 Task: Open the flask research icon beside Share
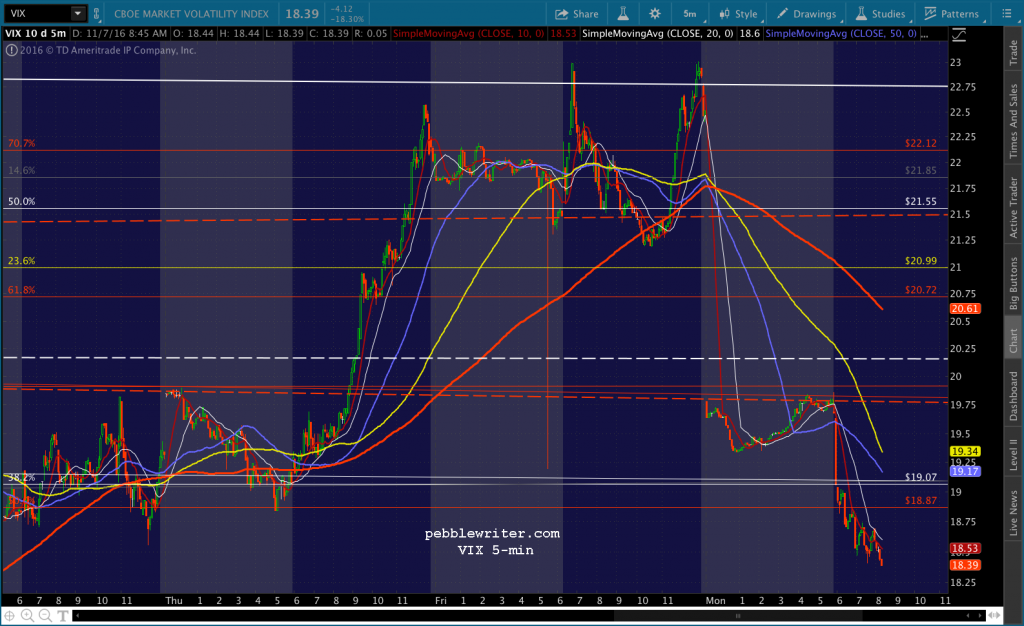point(622,14)
